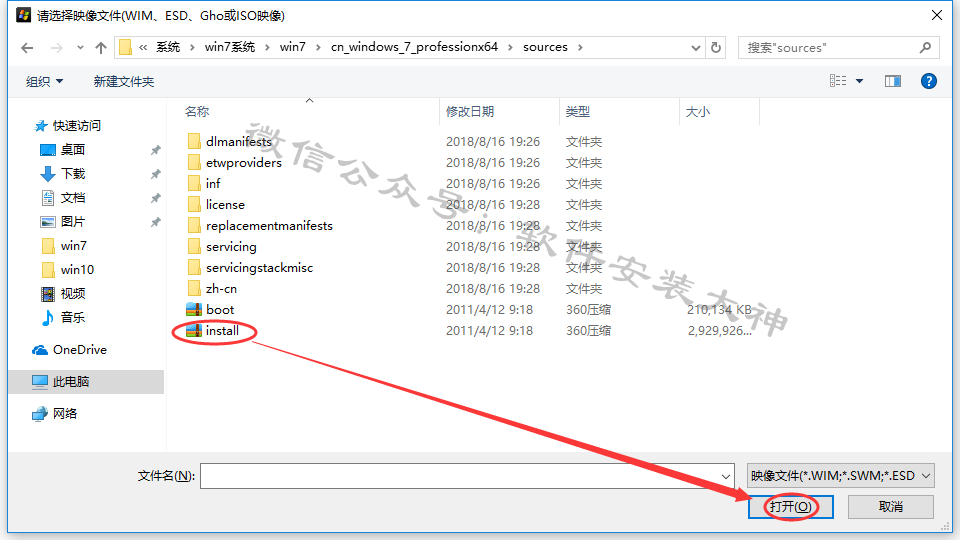Refresh the sources folder view

pyautogui.click(x=716, y=48)
